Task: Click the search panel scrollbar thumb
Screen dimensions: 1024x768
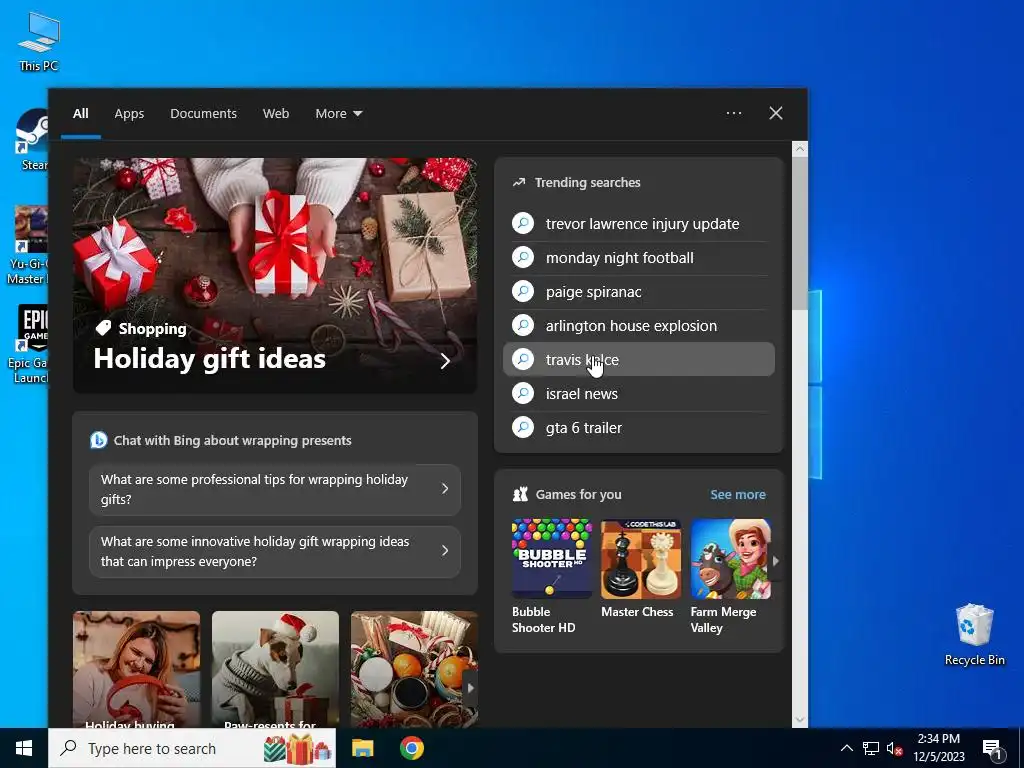Action: [x=800, y=233]
